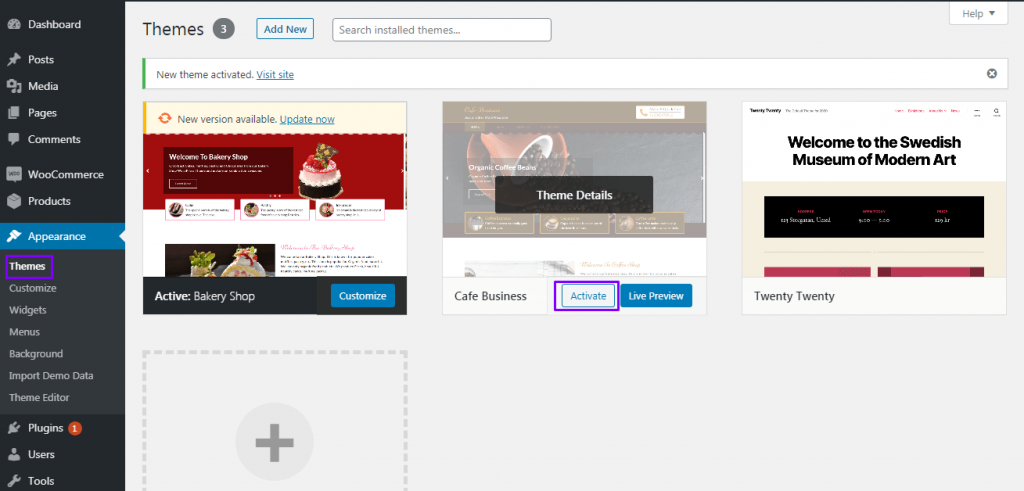Click Customize on Bakery Shop theme
The height and width of the screenshot is (491, 1024).
point(362,295)
